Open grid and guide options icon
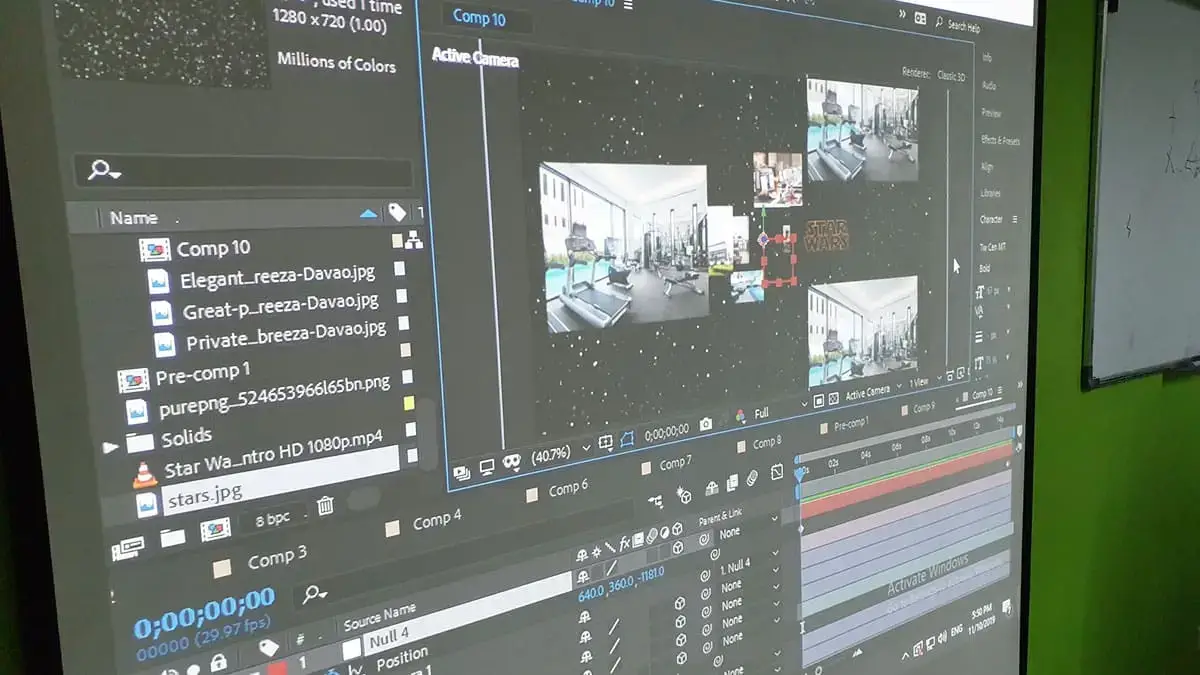Screen dimensions: 1200x675 (x=606, y=442)
